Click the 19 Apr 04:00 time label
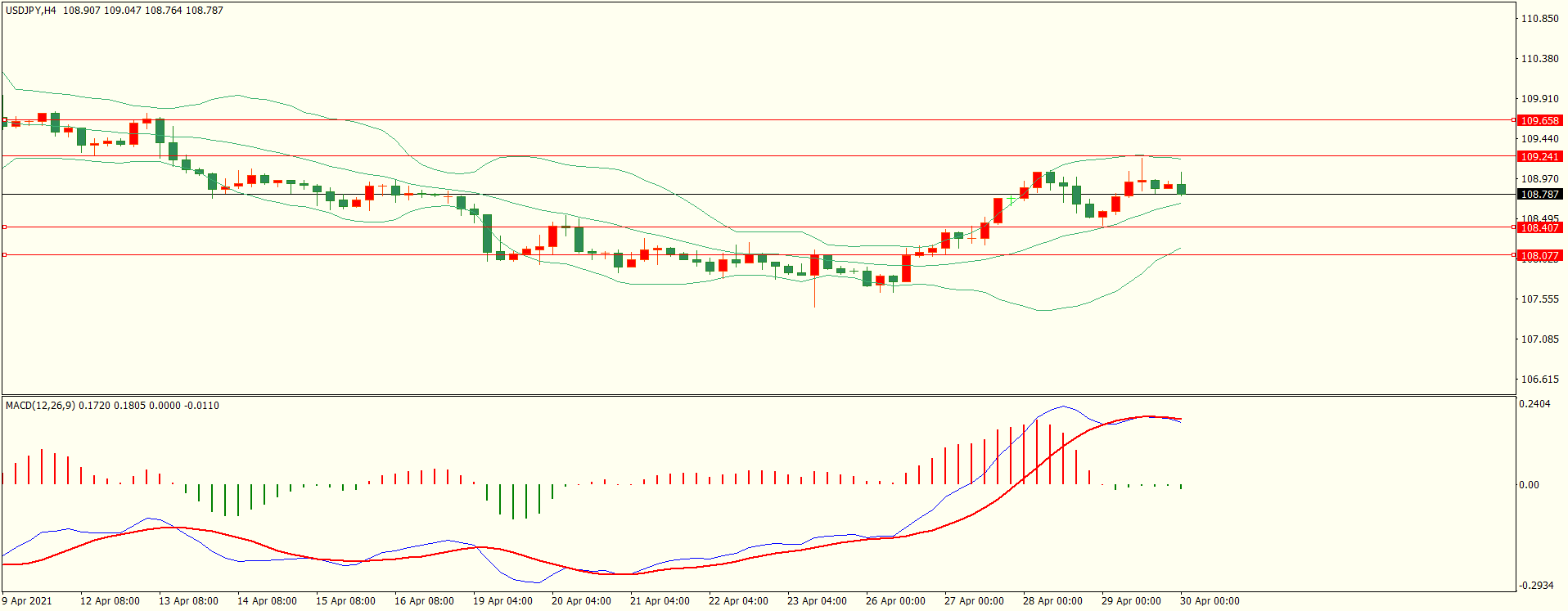The height and width of the screenshot is (611, 1568). coord(502,601)
